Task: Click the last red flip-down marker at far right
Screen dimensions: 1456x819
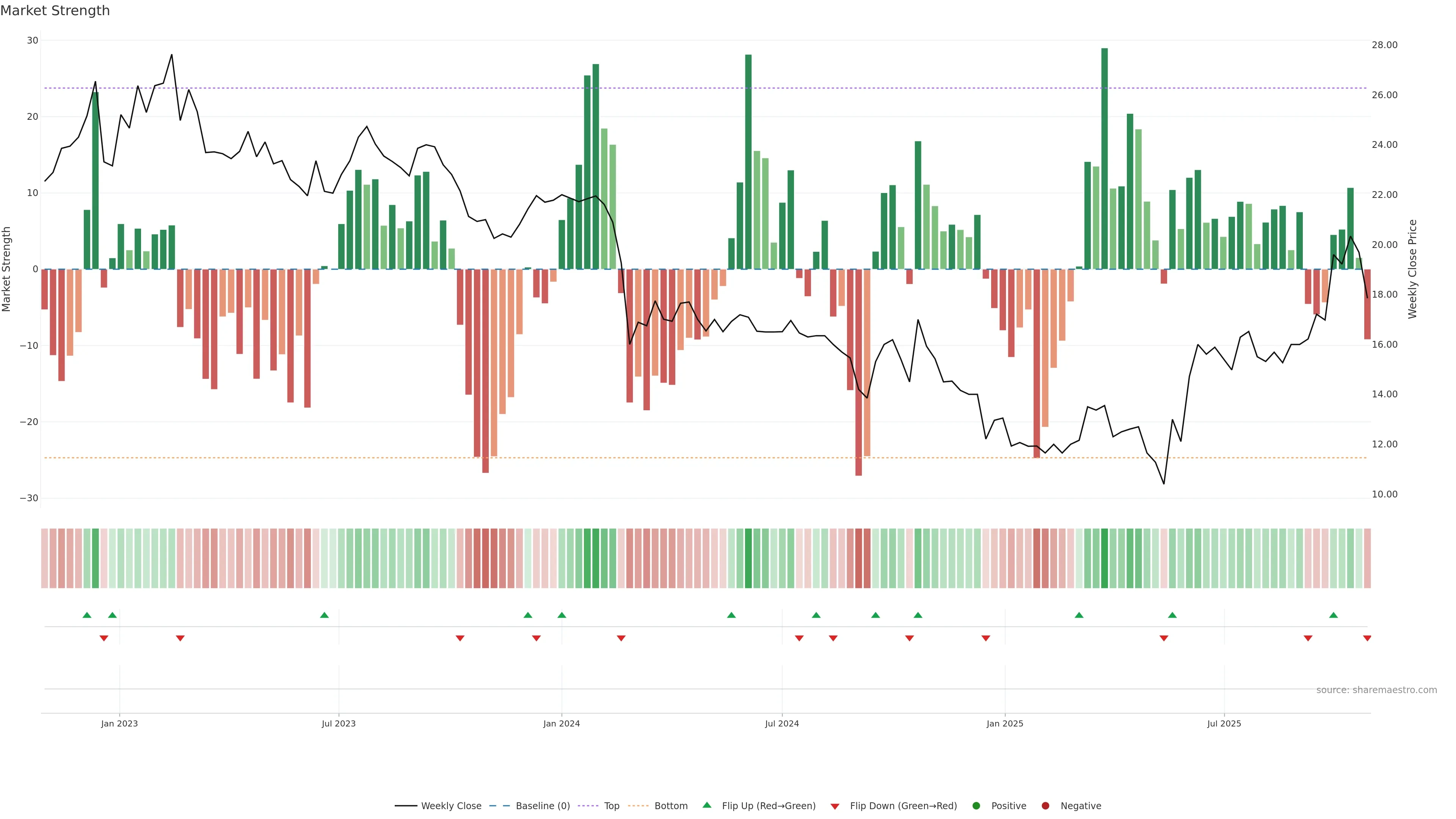Action: (x=1367, y=638)
